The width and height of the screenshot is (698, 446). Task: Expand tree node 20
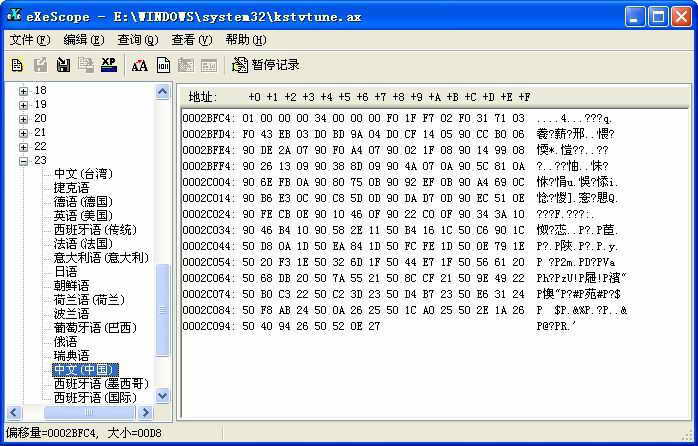coord(24,119)
